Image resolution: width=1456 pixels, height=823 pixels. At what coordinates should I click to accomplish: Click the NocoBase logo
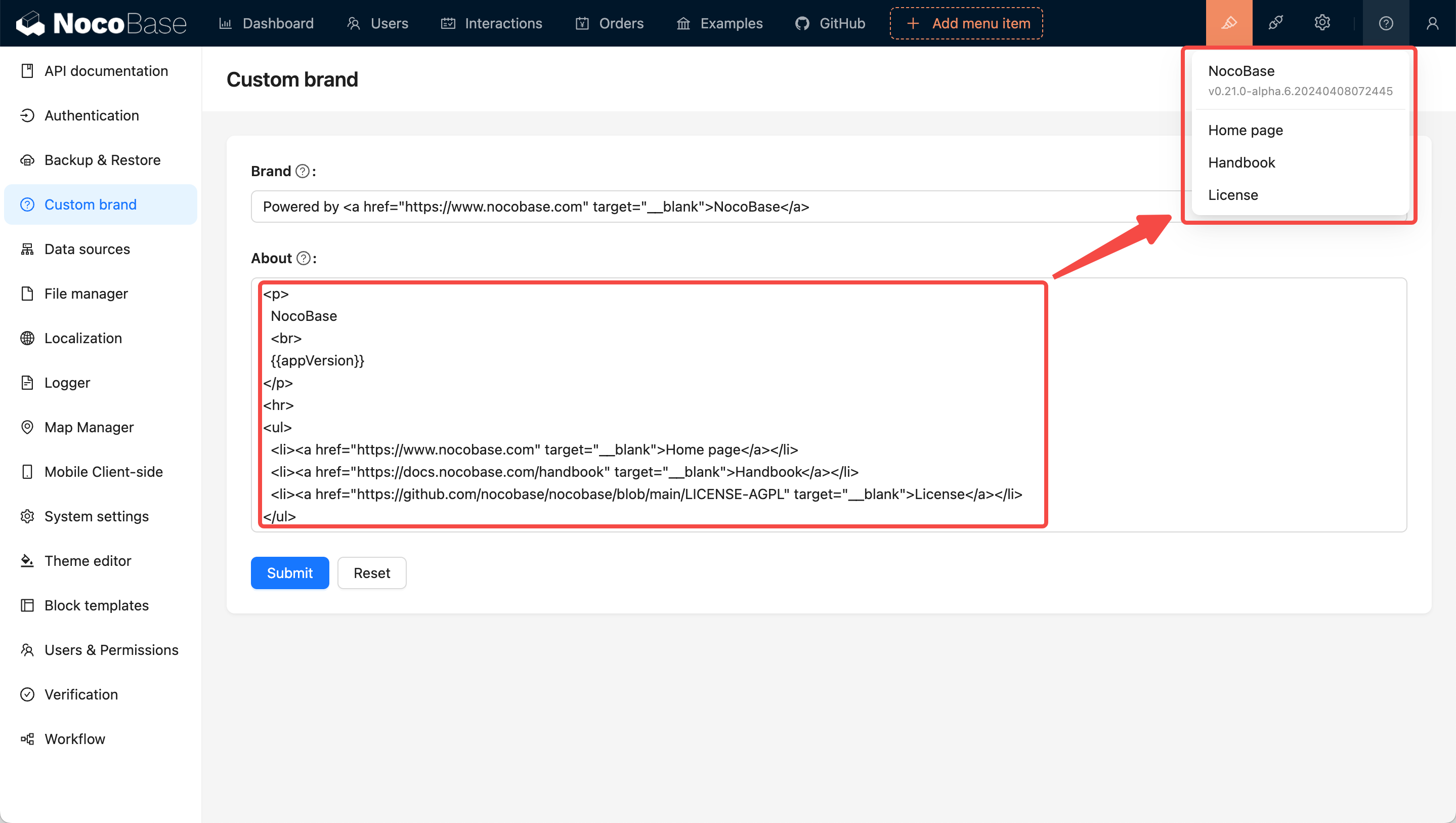click(x=102, y=23)
